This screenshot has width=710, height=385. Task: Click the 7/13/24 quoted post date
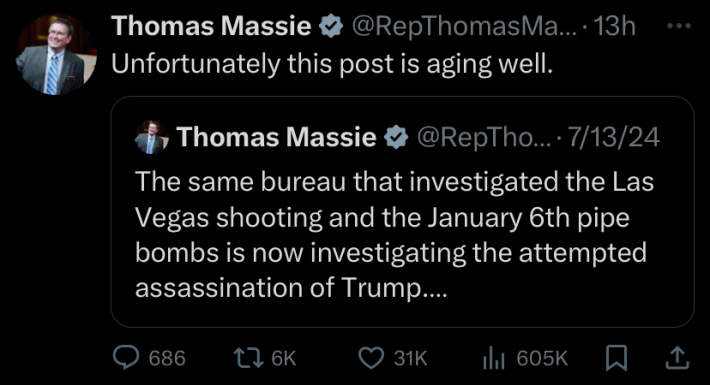pyautogui.click(x=614, y=137)
